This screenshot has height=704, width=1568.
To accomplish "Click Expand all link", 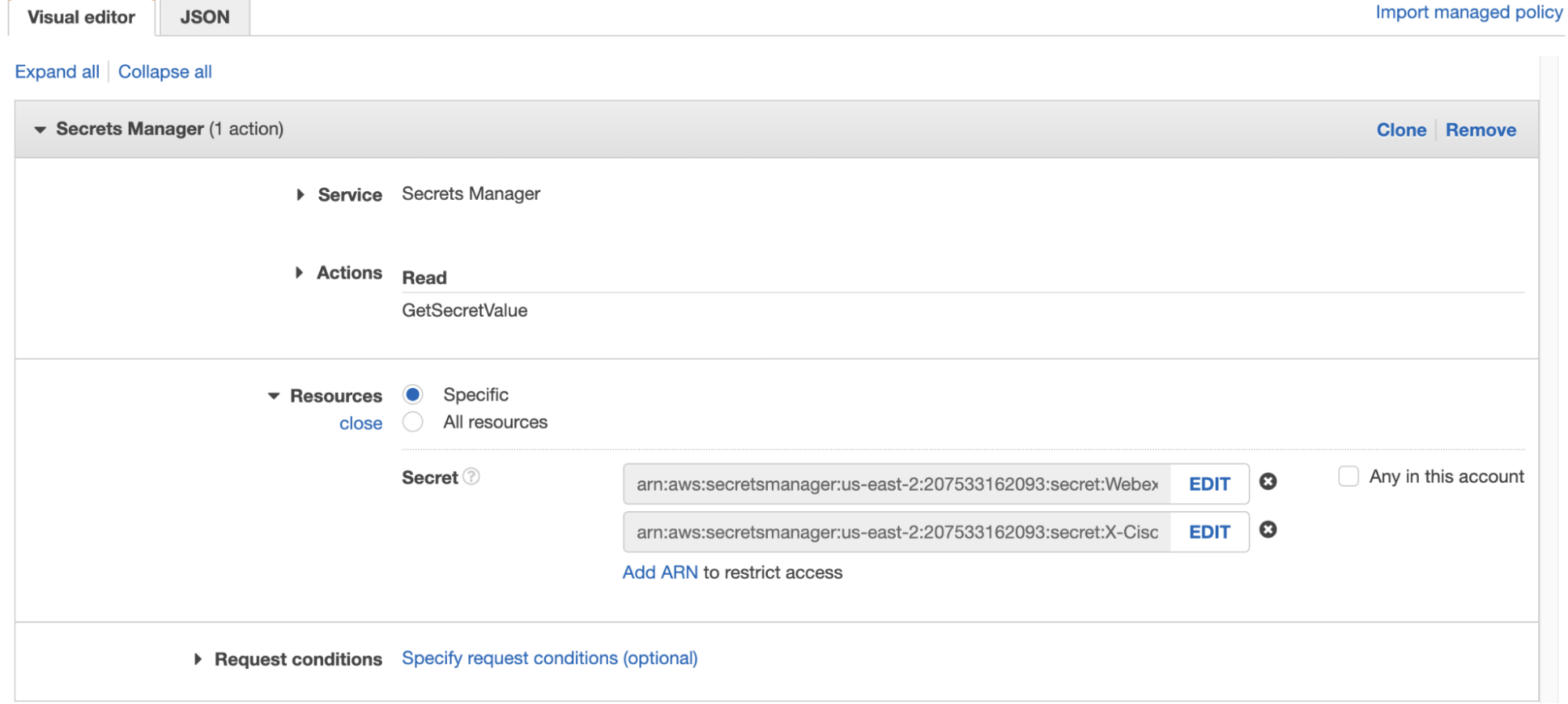I will (57, 71).
